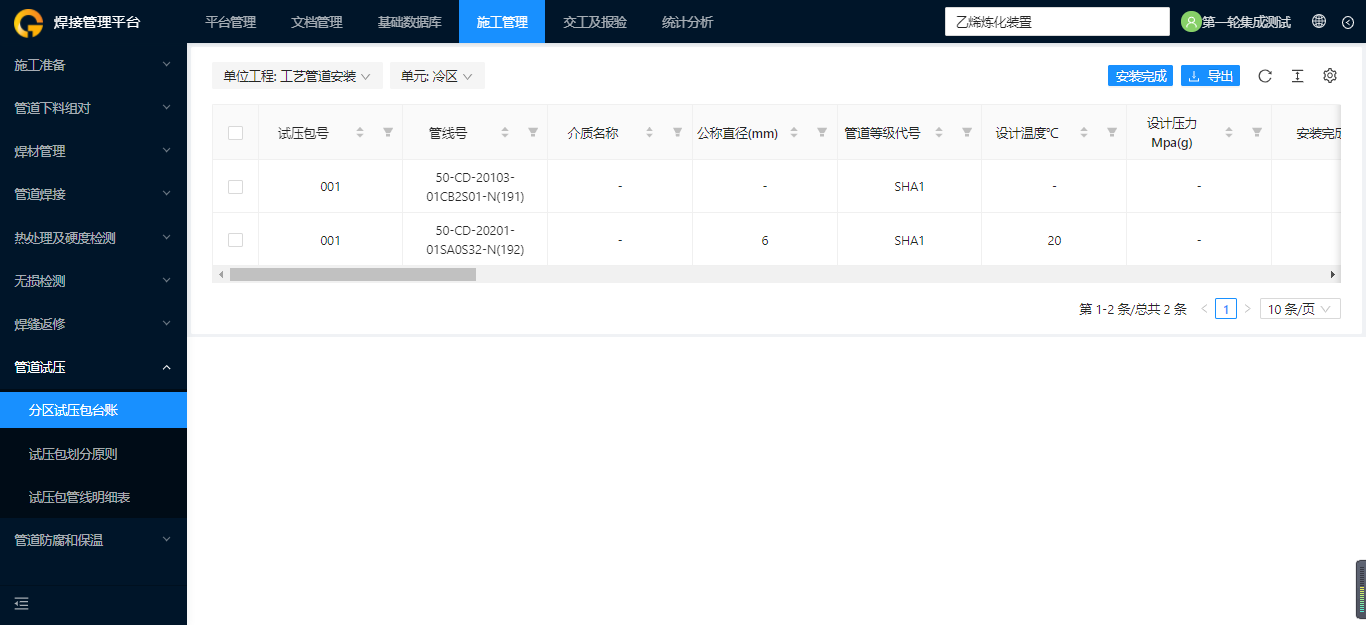This screenshot has width=1366, height=625.
Task: Filter the 试压包号 column
Action: pos(388,132)
